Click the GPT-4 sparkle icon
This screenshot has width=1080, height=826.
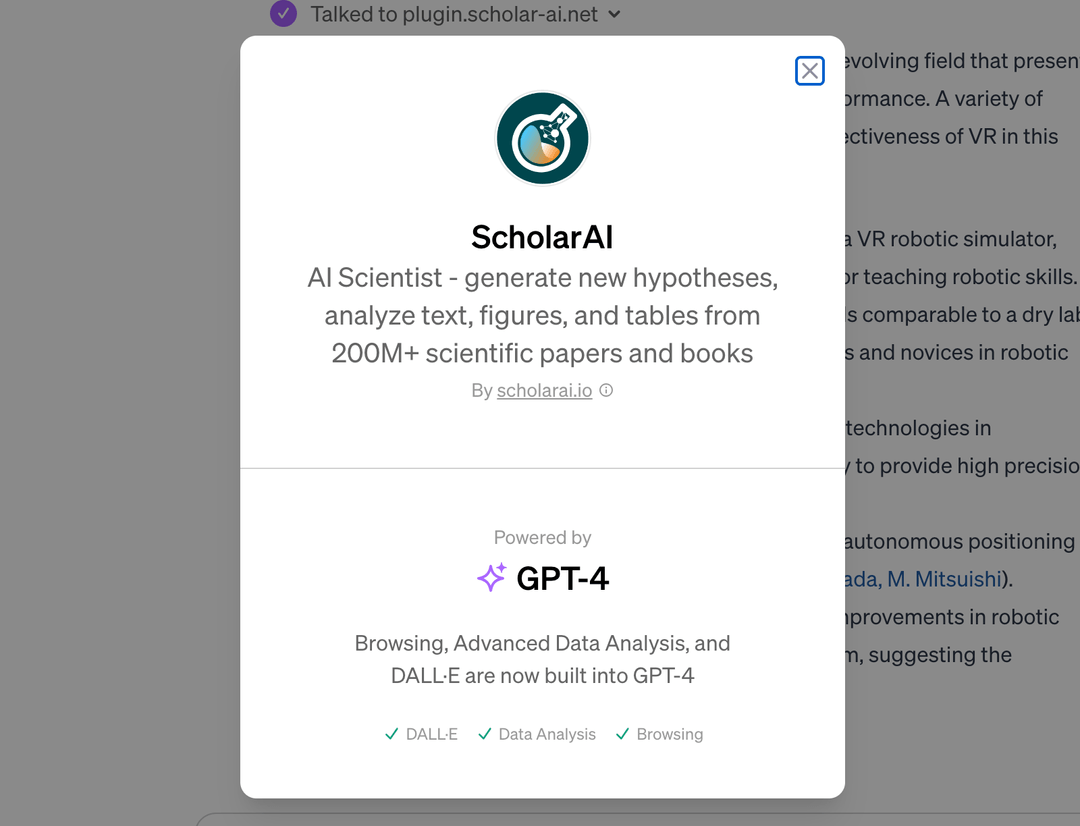coord(491,578)
